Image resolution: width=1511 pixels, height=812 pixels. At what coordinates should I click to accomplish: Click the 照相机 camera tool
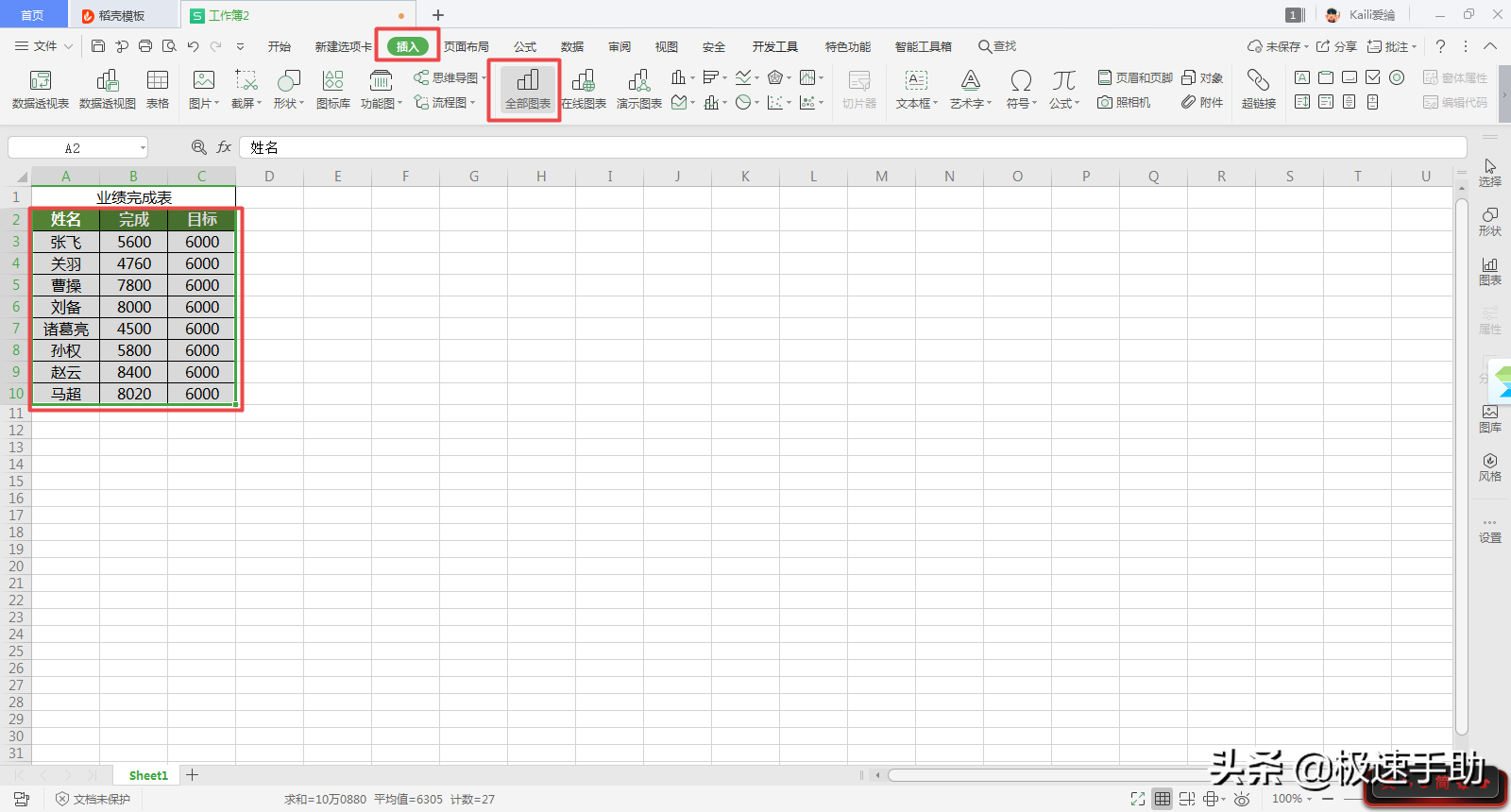point(1124,102)
